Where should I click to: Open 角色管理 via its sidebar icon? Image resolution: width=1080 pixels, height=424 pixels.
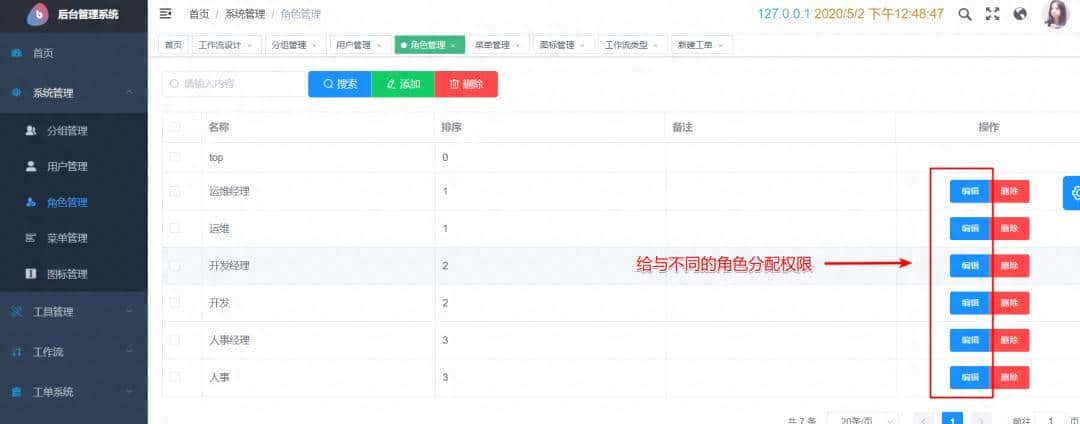30,202
